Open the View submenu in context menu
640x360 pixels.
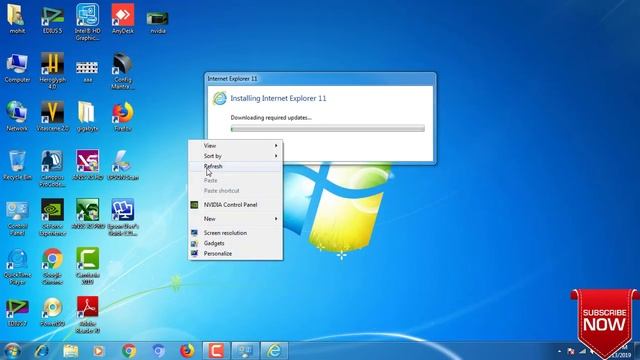pos(236,146)
